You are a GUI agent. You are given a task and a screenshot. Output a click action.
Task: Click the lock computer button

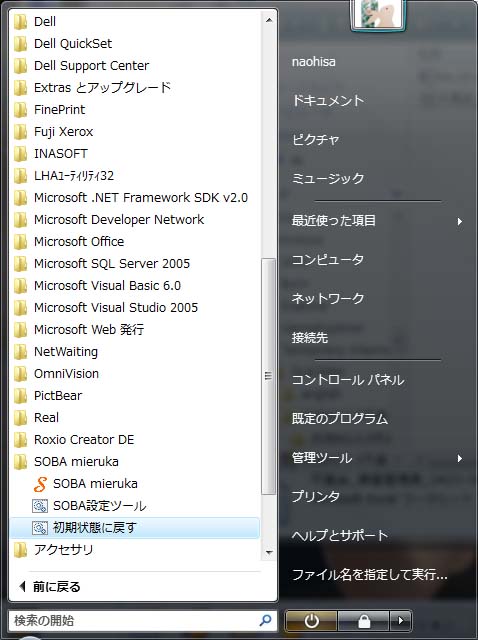[x=364, y=621]
